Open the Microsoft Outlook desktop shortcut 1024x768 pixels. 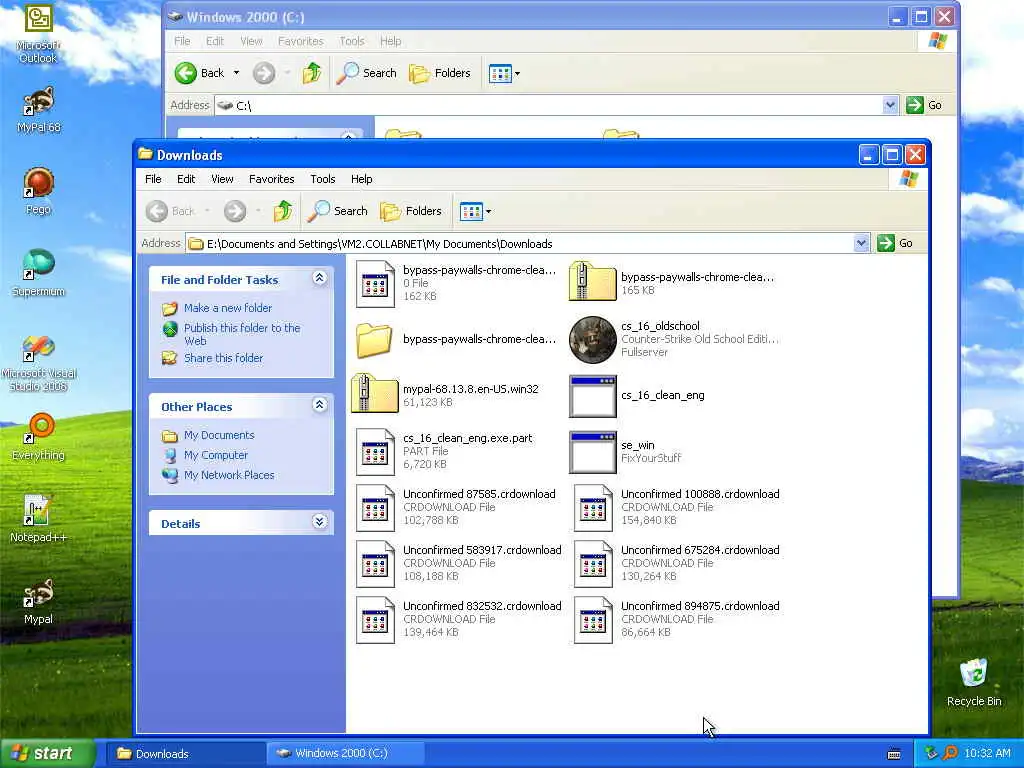(x=38, y=34)
